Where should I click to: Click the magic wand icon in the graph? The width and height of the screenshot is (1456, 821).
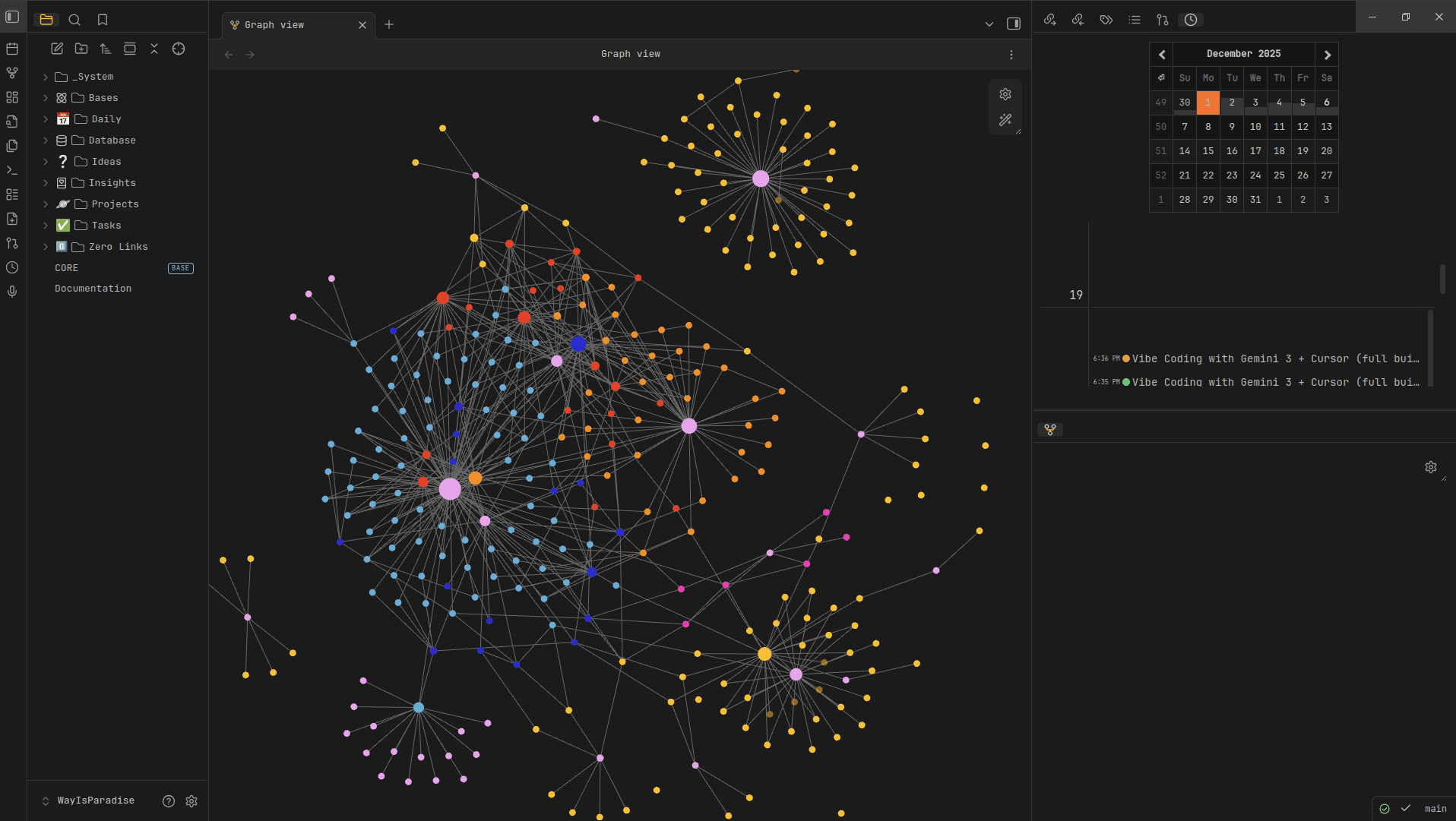click(1005, 120)
